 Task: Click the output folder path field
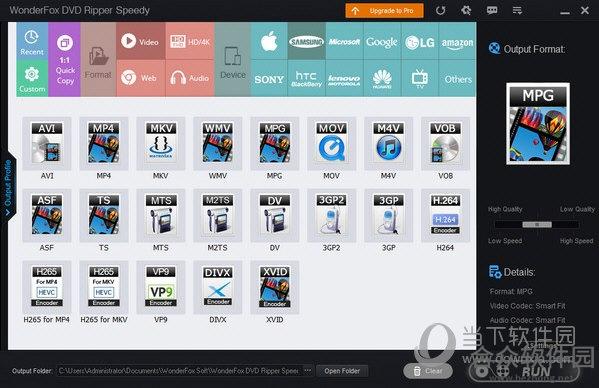[180, 371]
